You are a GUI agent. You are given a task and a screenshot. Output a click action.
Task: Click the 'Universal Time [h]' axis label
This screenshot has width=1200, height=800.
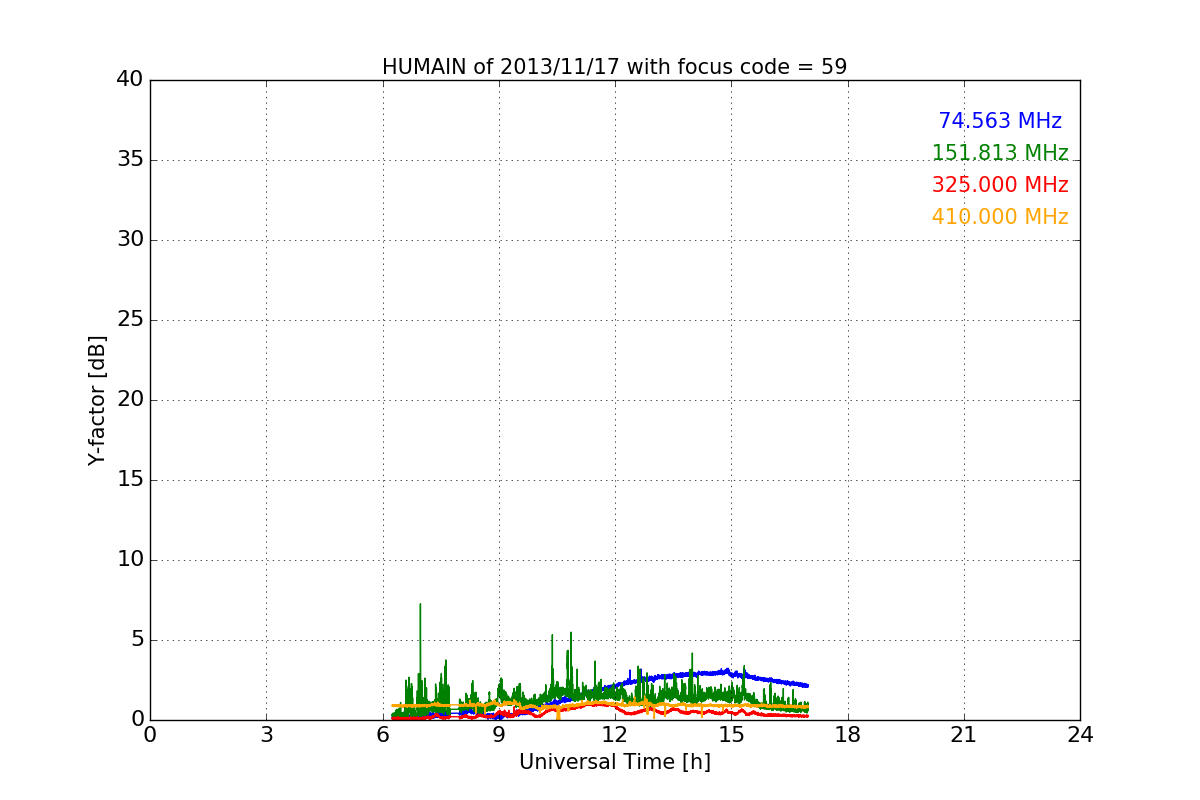[x=615, y=762]
